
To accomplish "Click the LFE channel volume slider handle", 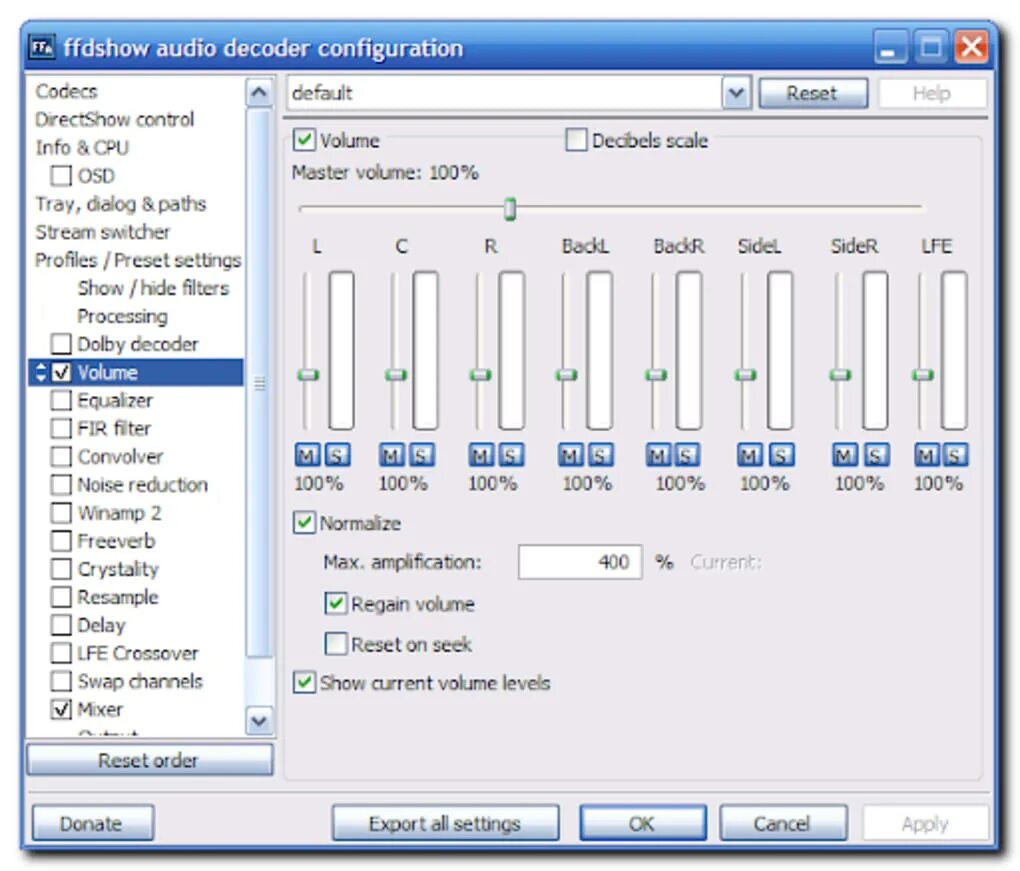I will click(x=922, y=375).
